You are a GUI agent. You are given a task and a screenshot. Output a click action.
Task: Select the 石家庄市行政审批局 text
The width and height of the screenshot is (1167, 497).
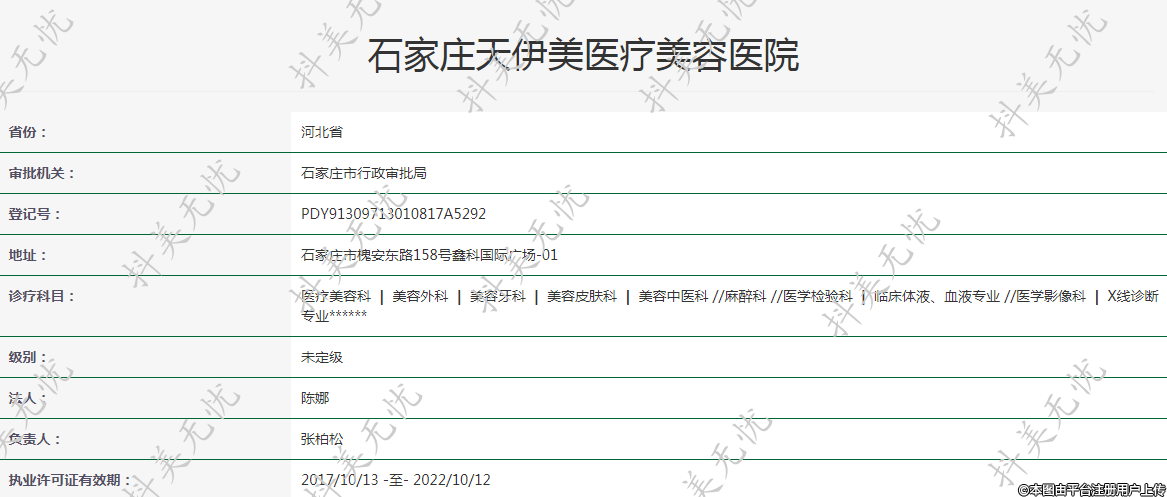[364, 173]
